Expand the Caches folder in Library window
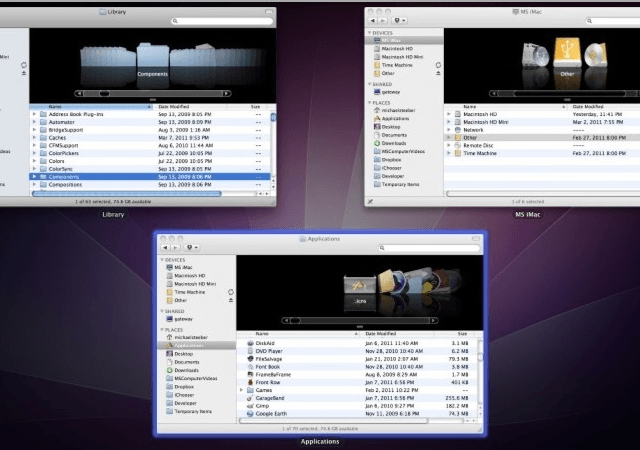 [34, 138]
